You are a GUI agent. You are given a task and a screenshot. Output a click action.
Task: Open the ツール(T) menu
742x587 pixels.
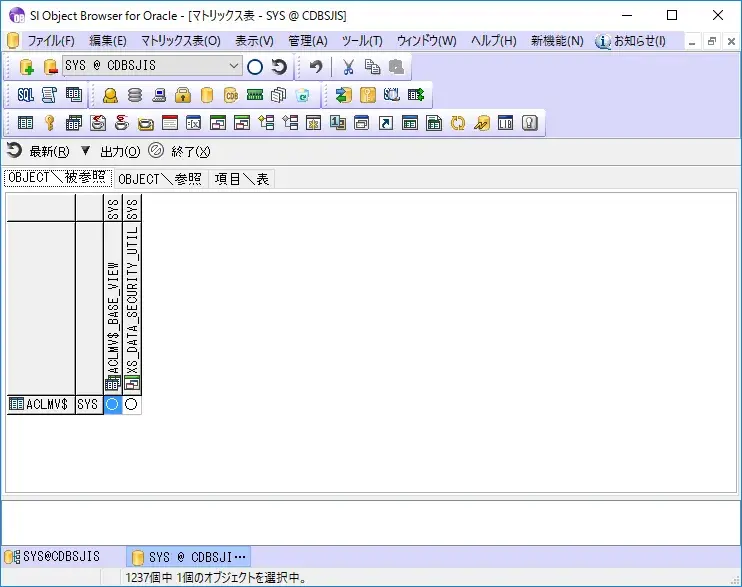point(361,41)
